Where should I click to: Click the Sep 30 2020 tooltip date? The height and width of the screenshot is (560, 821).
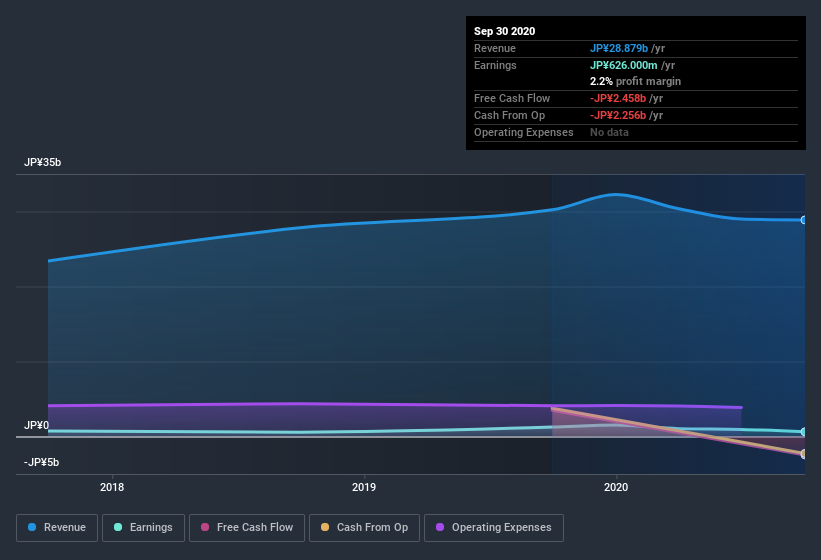504,31
